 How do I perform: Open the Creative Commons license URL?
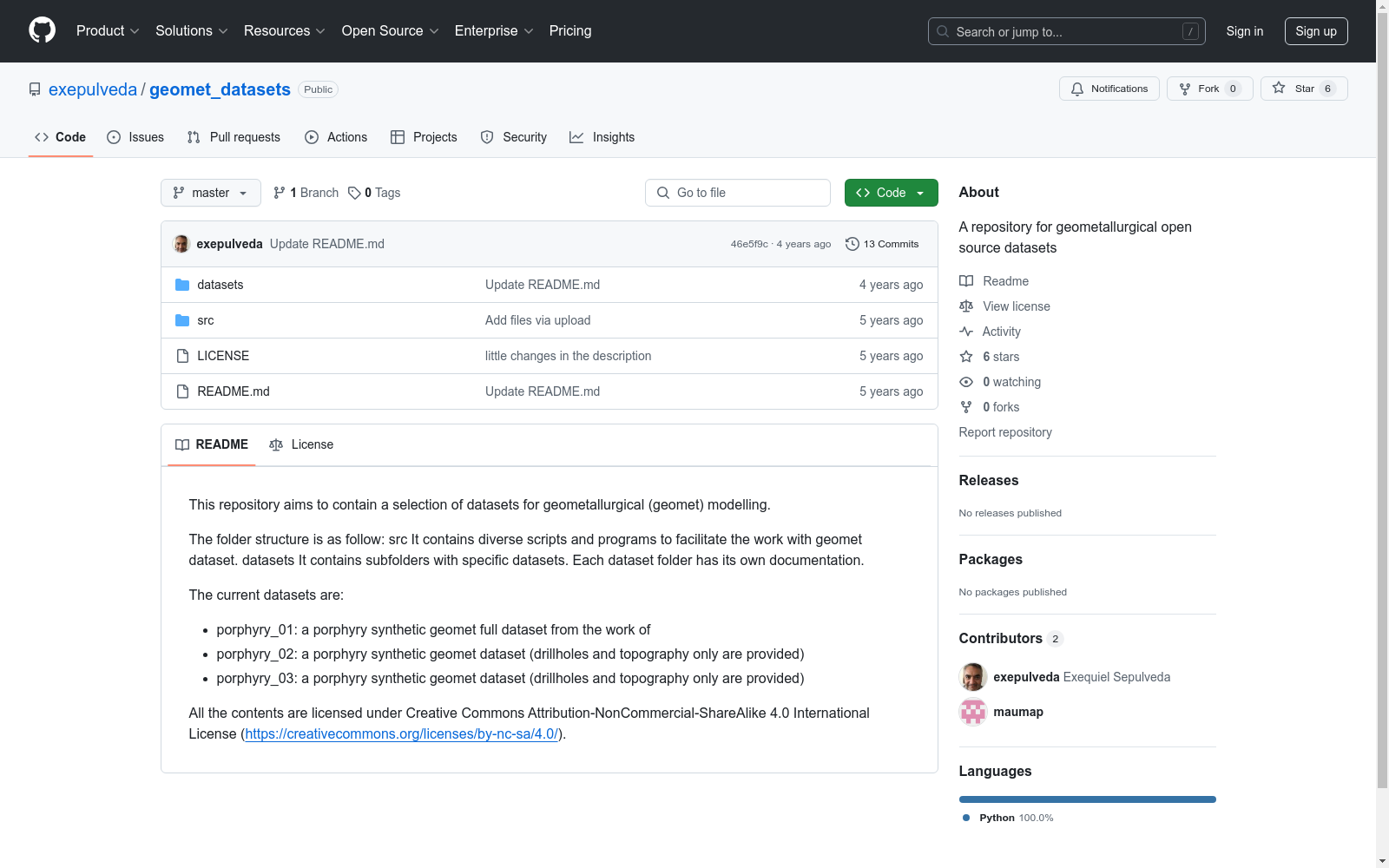(402, 733)
